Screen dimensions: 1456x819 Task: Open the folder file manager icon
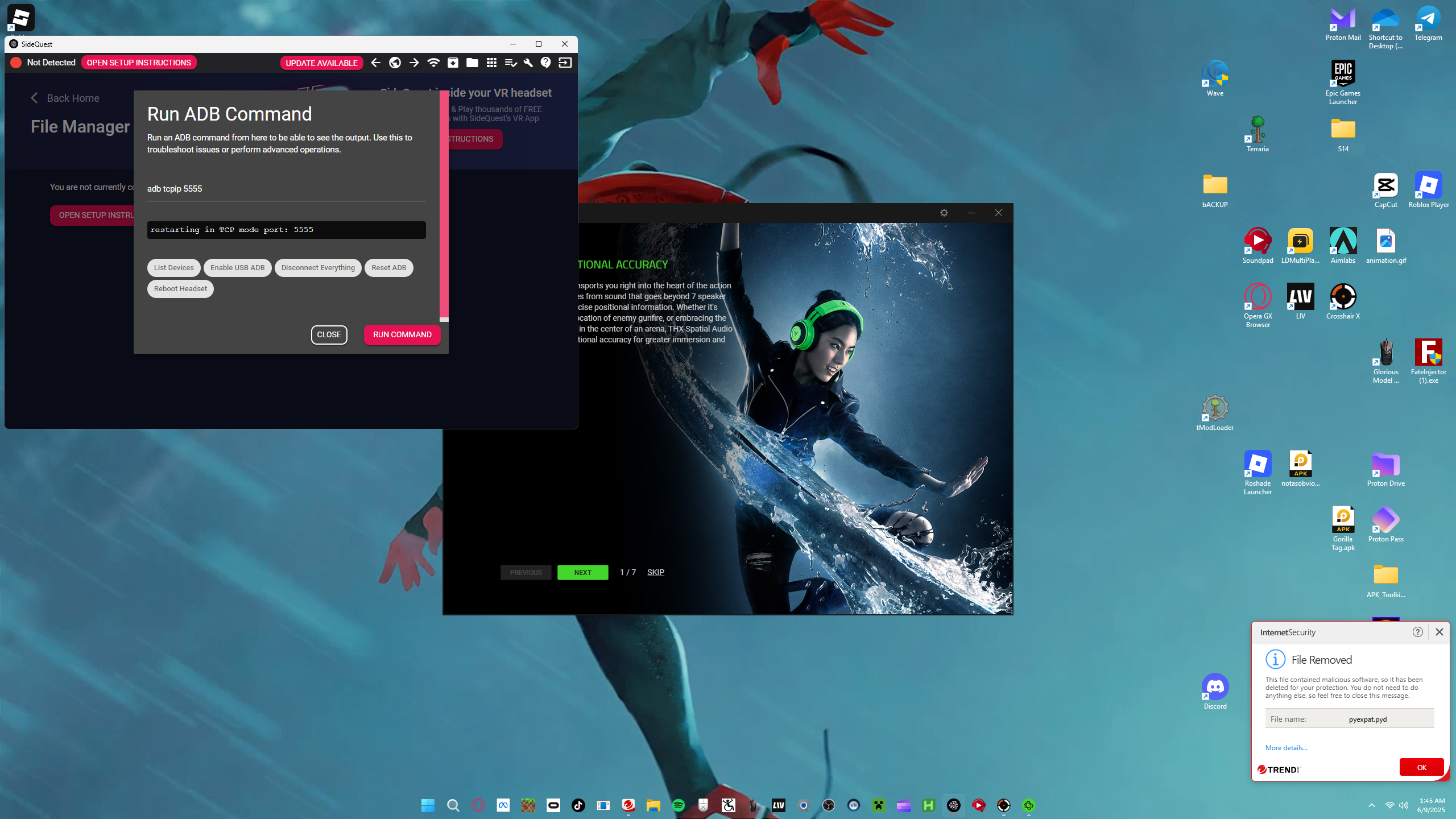point(472,63)
